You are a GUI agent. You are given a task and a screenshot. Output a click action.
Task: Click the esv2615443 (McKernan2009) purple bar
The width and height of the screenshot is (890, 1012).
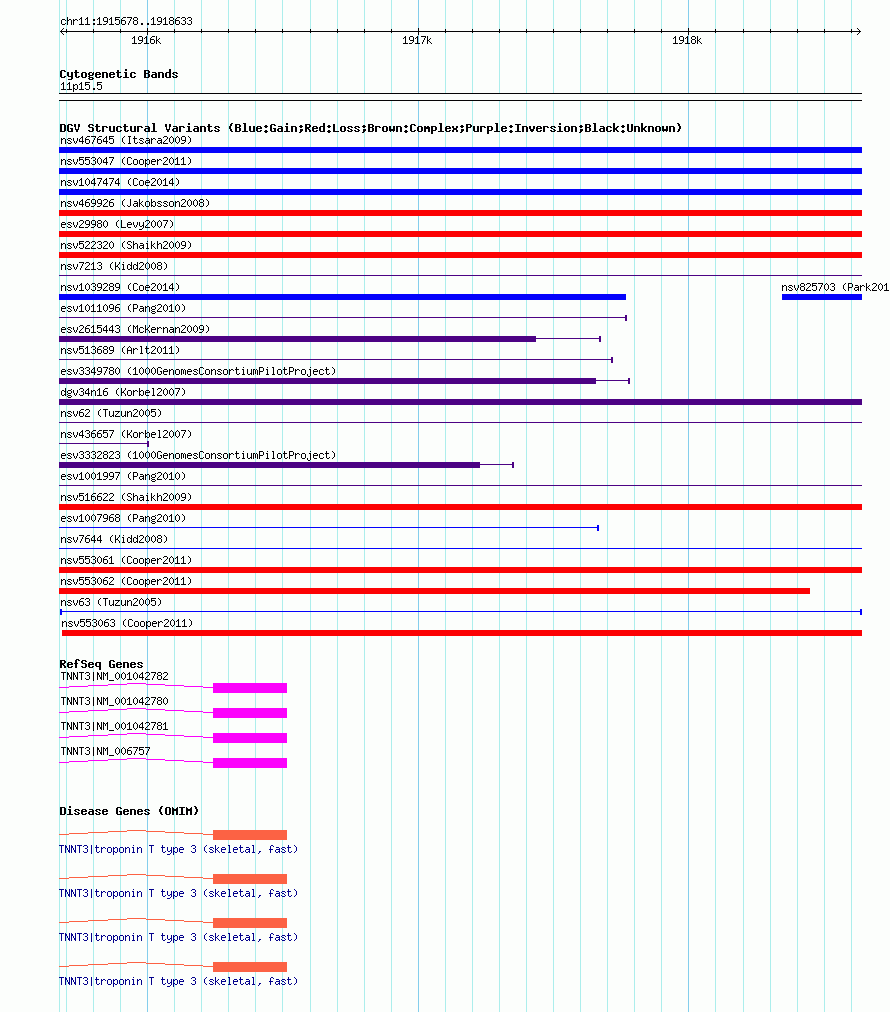click(x=298, y=339)
